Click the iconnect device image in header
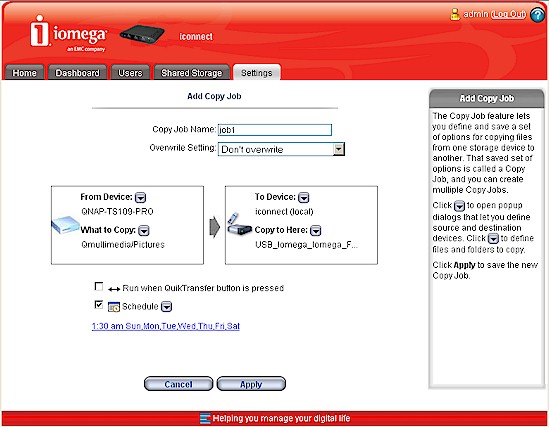 pyautogui.click(x=142, y=34)
